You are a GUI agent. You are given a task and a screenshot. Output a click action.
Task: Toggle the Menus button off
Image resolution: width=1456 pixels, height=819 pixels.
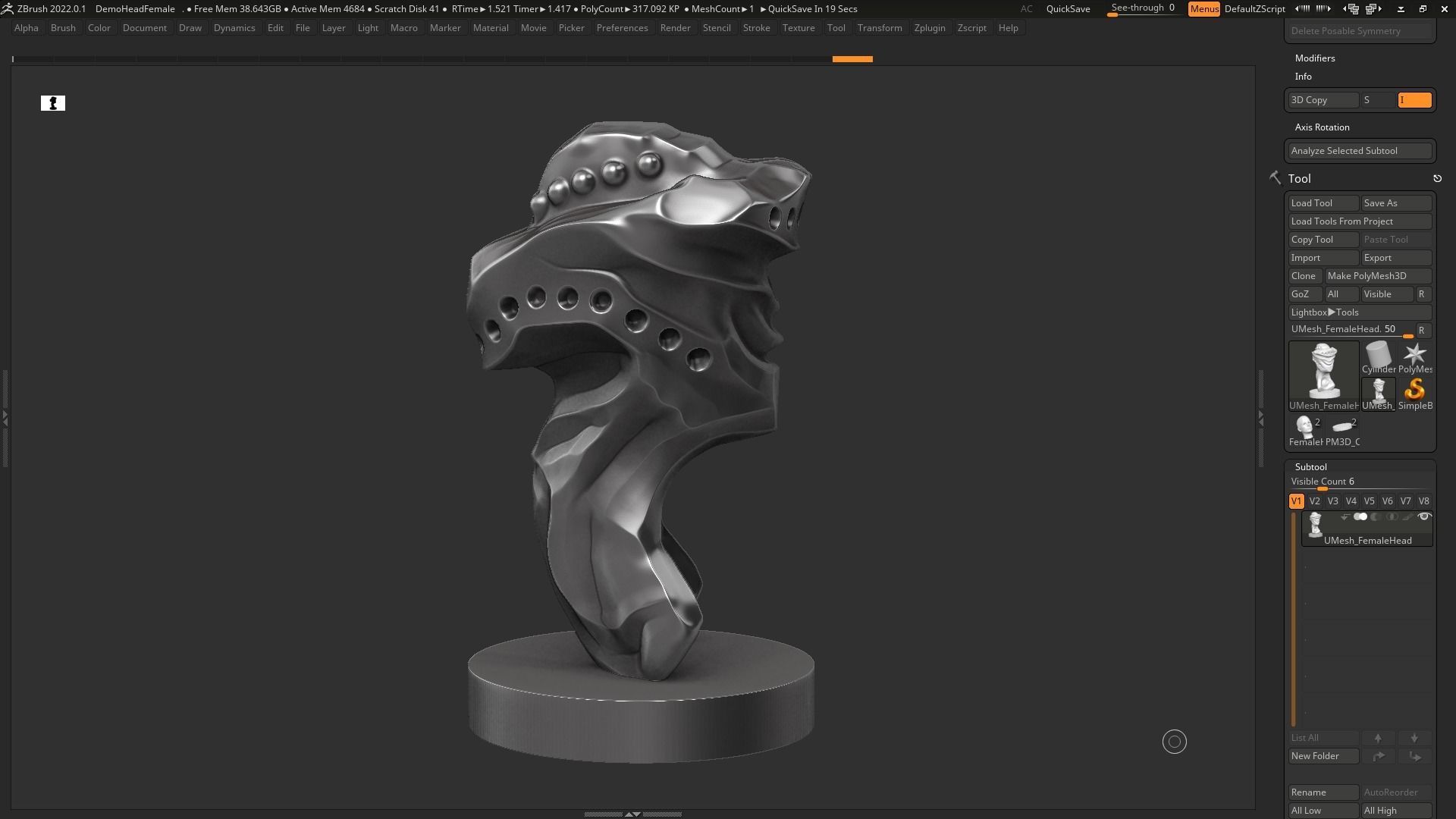pos(1203,9)
